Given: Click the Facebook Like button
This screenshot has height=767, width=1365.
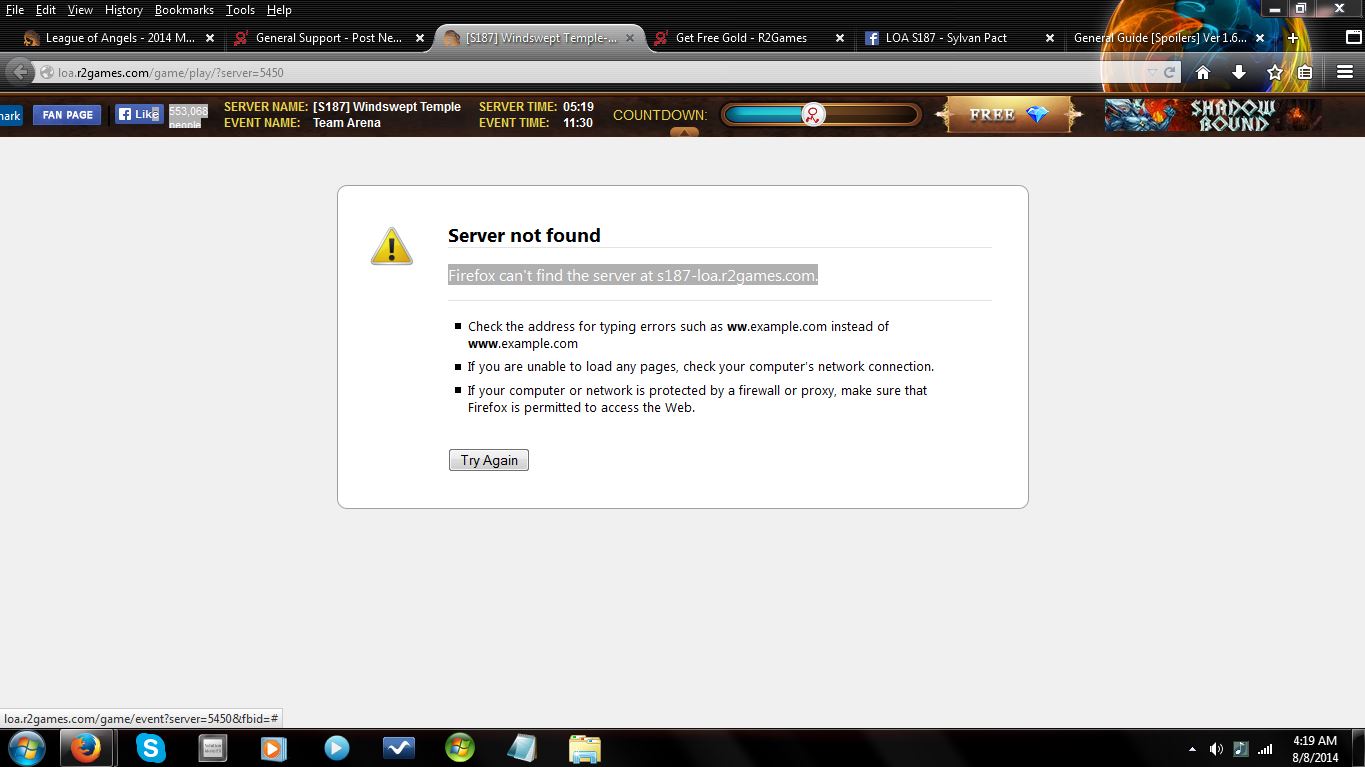Looking at the screenshot, I should pos(138,115).
